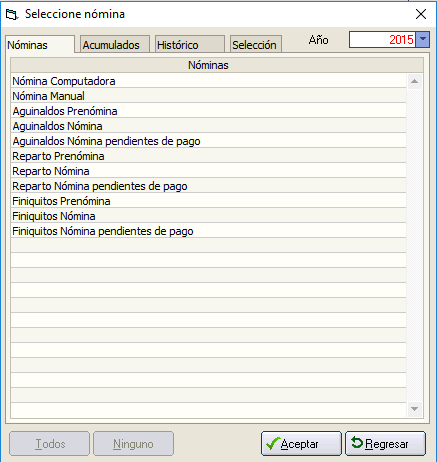Click the 2015 year input field
Image resolution: width=437 pixels, height=462 pixels.
point(382,39)
